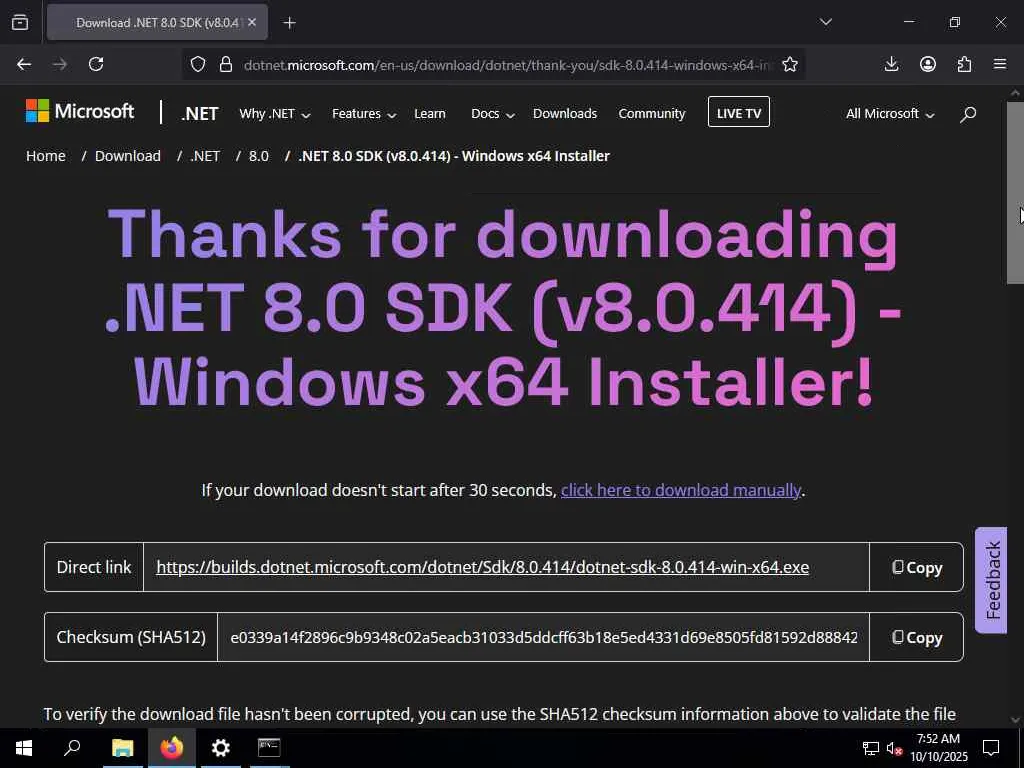Open the network tray icon
The height and width of the screenshot is (768, 1024).
coord(871,748)
